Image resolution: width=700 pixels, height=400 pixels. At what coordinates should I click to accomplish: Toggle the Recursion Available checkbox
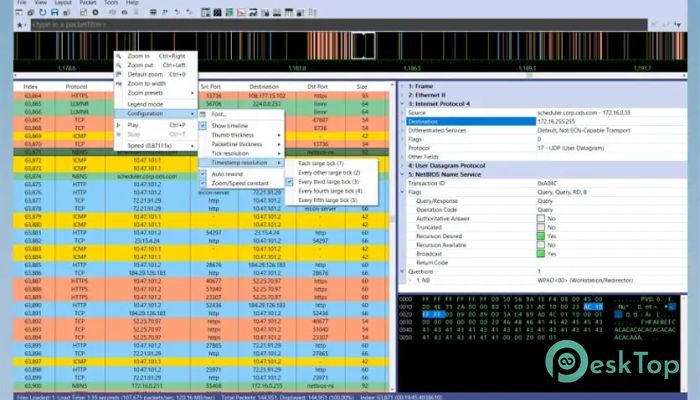(541, 245)
